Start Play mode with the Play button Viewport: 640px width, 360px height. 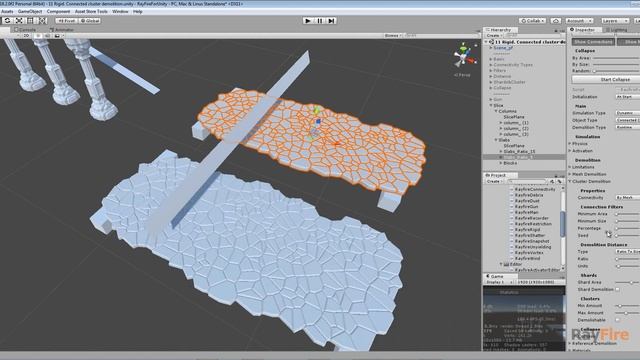[x=308, y=20]
